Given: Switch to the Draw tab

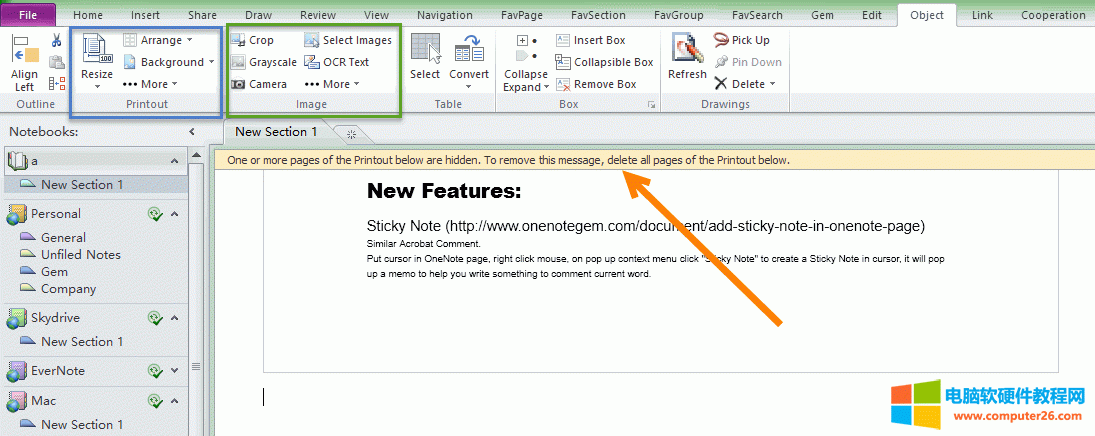Looking at the screenshot, I should coord(258,15).
